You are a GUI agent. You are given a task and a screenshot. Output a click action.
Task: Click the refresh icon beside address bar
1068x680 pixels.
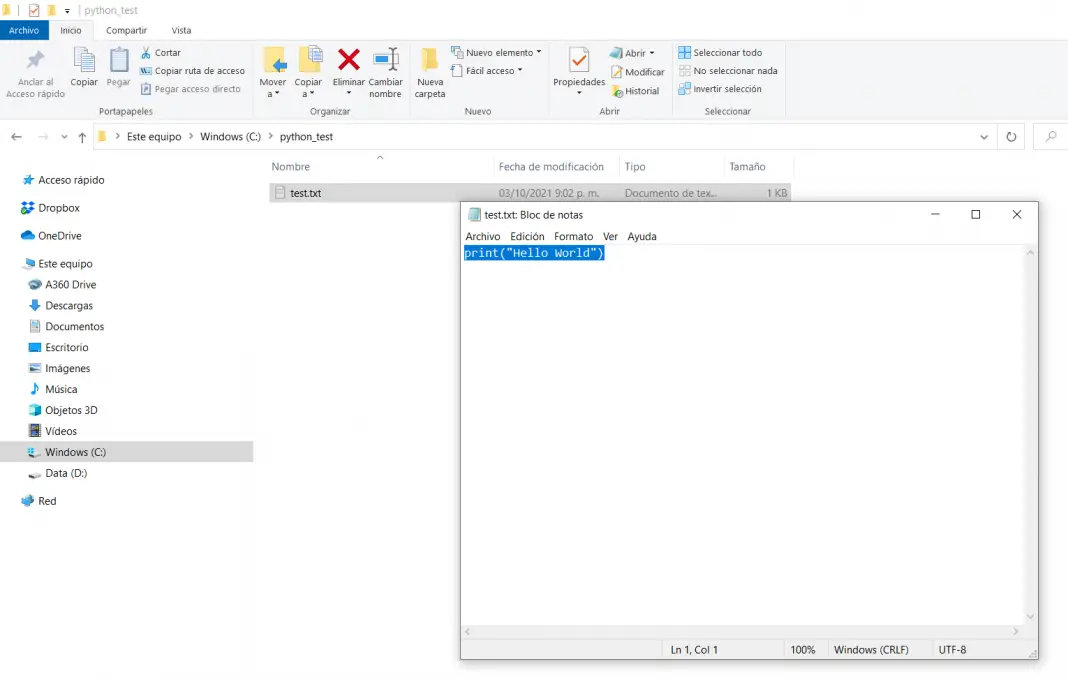point(1011,137)
